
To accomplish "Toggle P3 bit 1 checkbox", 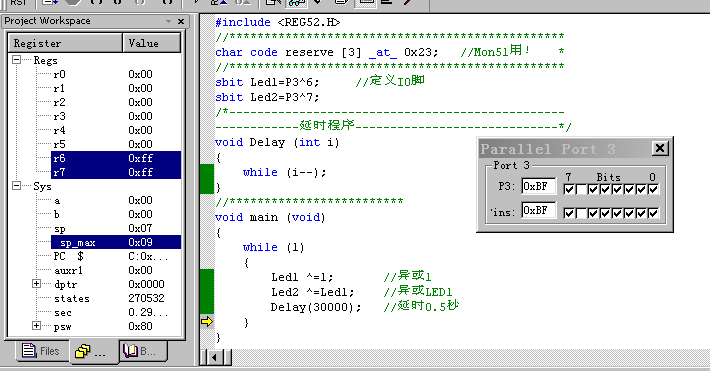I will pyautogui.click(x=641, y=189).
